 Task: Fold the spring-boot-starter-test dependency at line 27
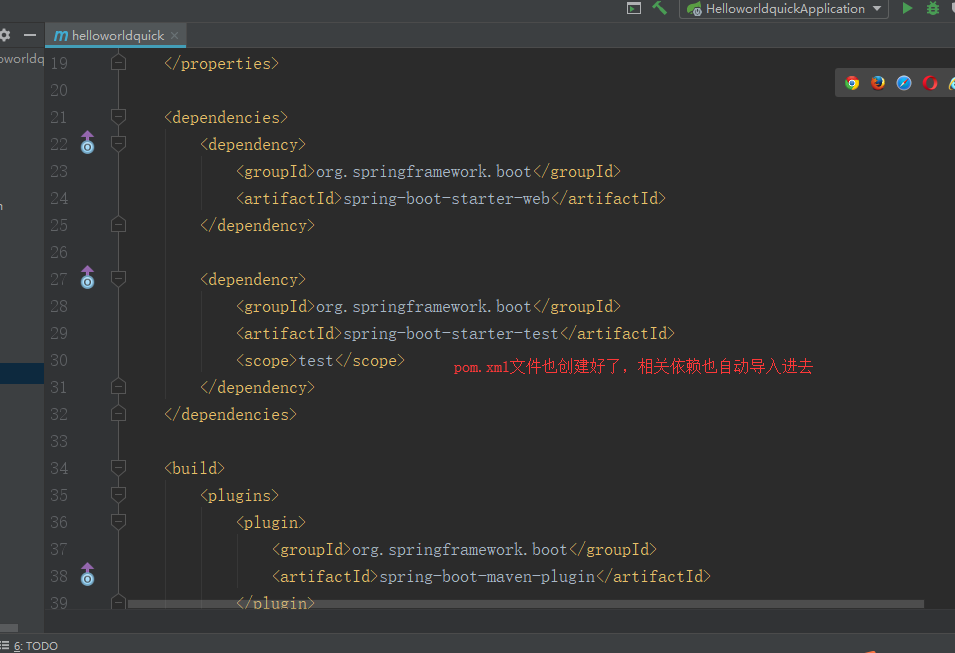118,279
